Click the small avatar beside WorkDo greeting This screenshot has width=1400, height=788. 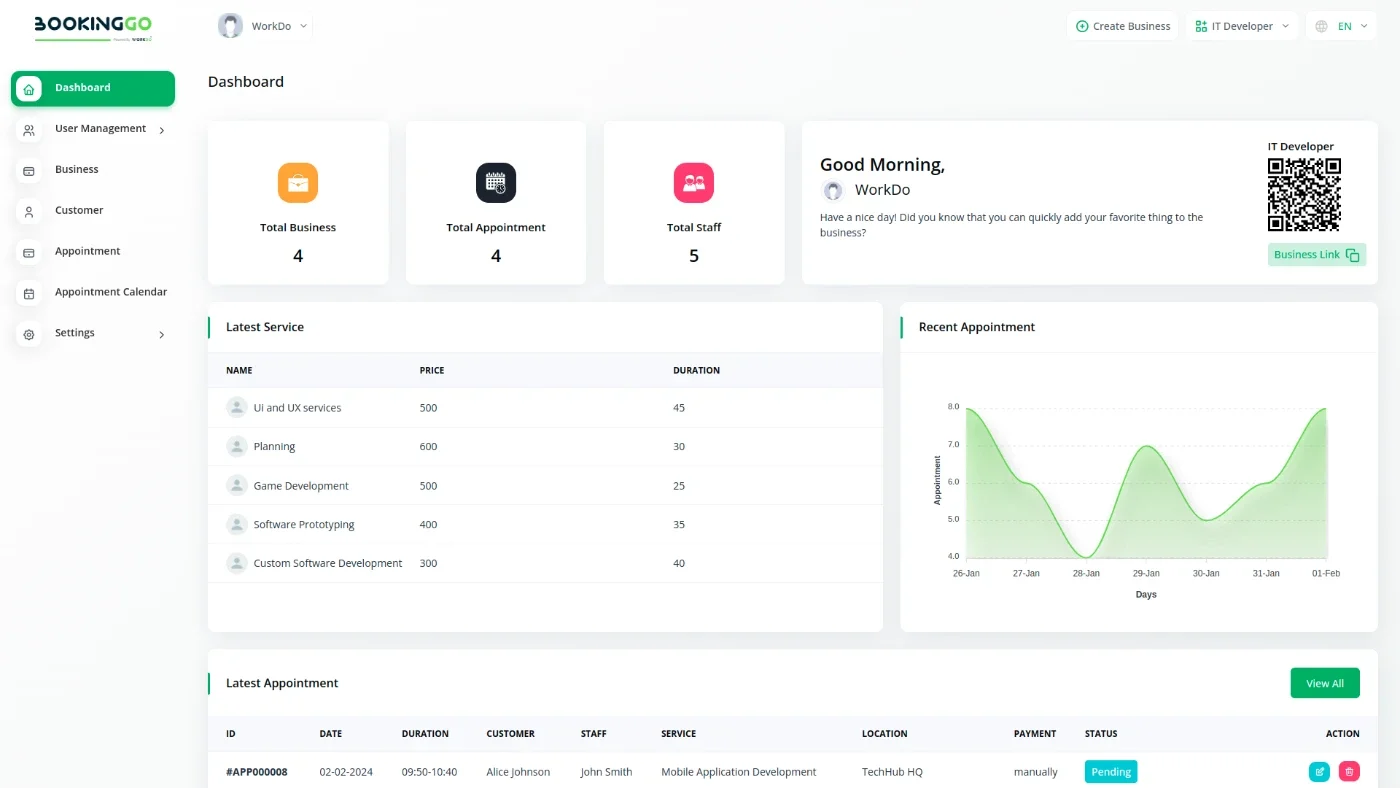pos(833,190)
